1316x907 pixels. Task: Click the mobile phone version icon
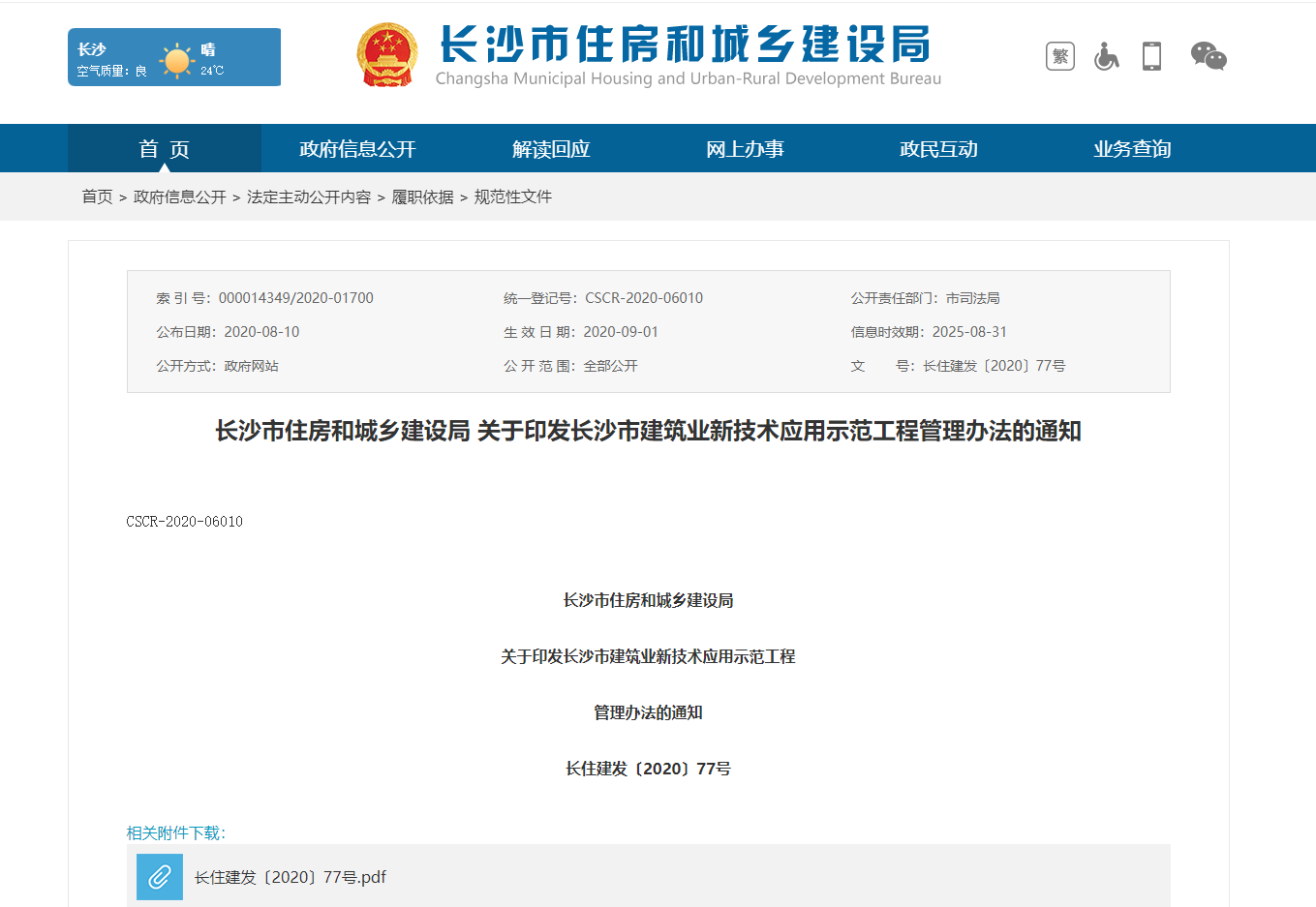(x=1151, y=56)
